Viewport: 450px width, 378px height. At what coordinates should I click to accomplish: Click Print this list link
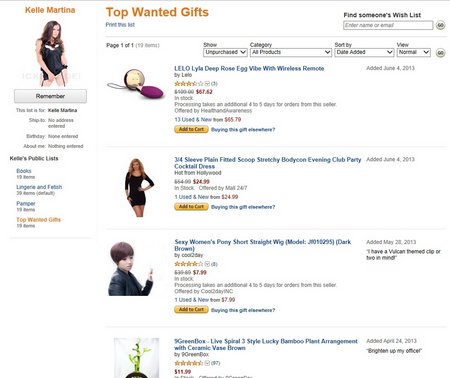click(120, 25)
